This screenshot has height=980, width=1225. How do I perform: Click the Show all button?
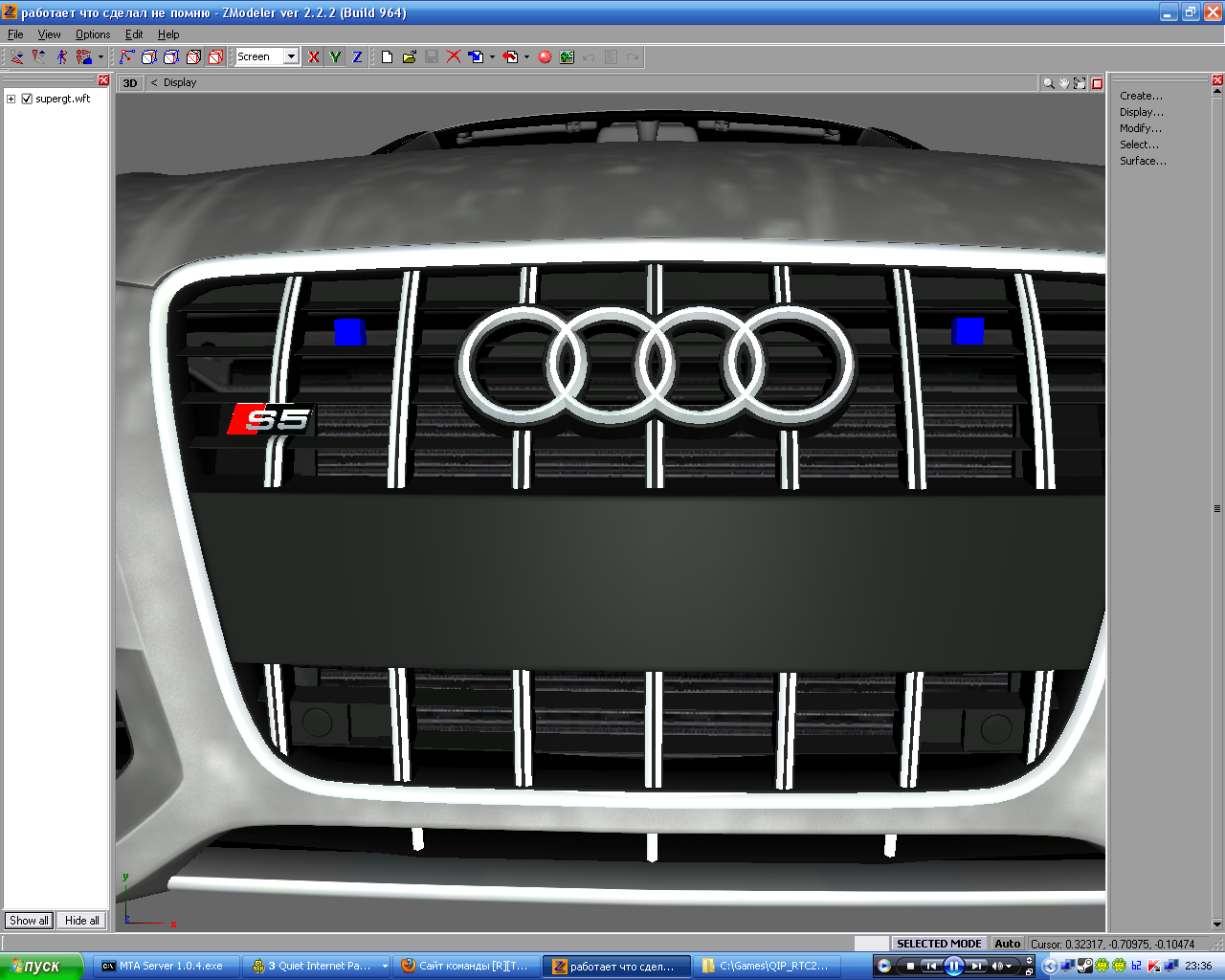pyautogui.click(x=29, y=921)
